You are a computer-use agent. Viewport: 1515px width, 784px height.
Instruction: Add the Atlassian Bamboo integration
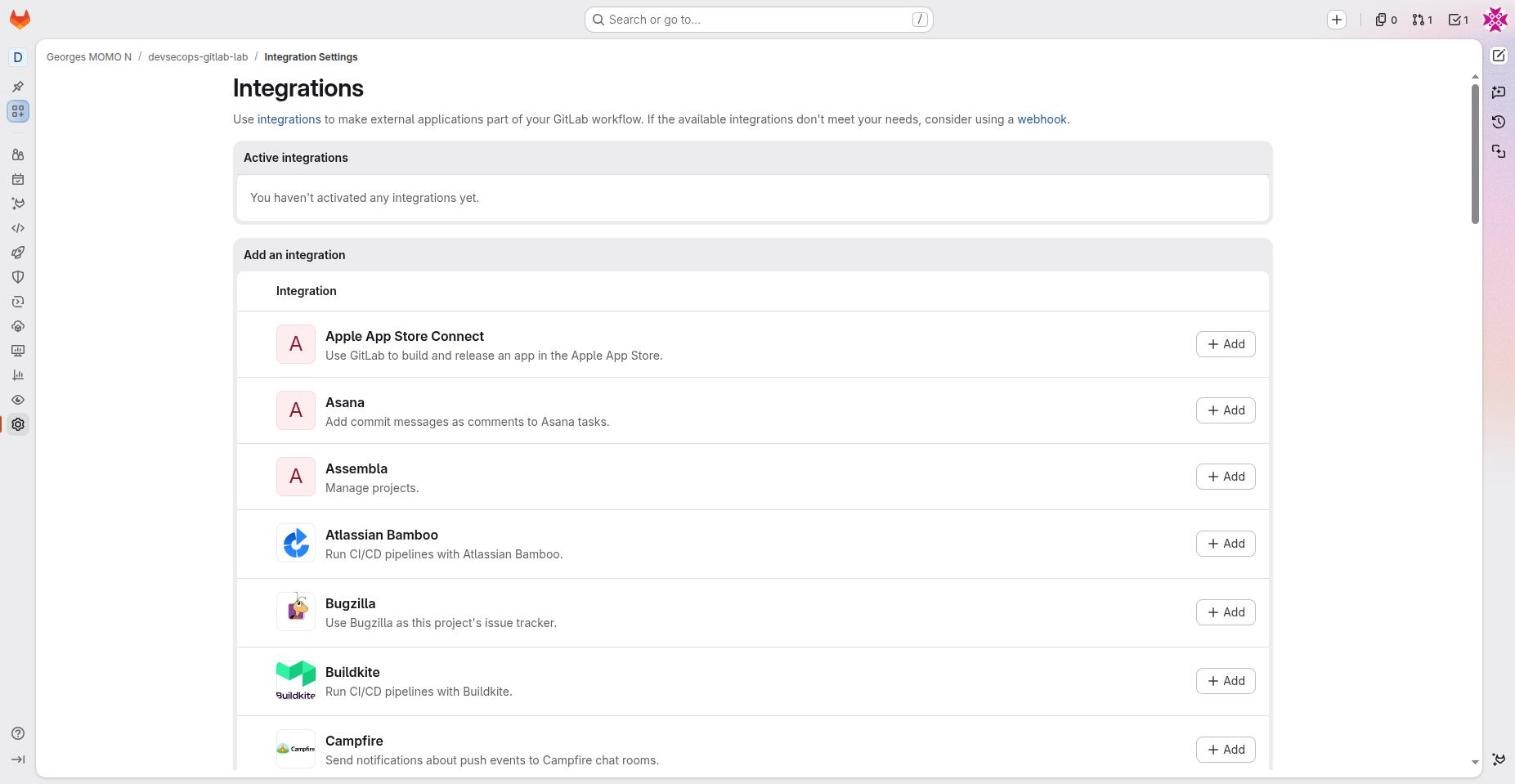pos(1225,544)
